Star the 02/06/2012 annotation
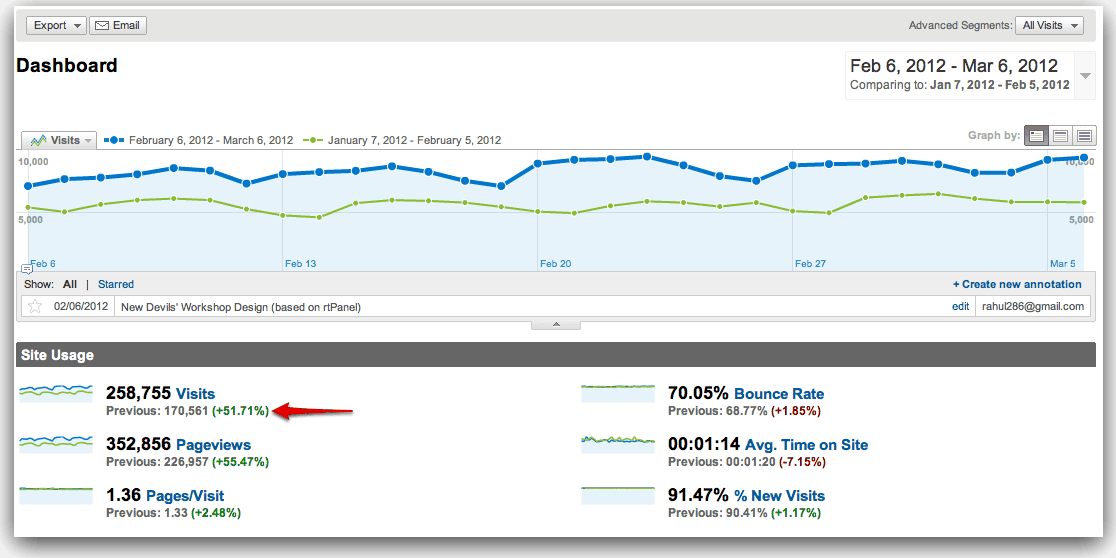 35,307
